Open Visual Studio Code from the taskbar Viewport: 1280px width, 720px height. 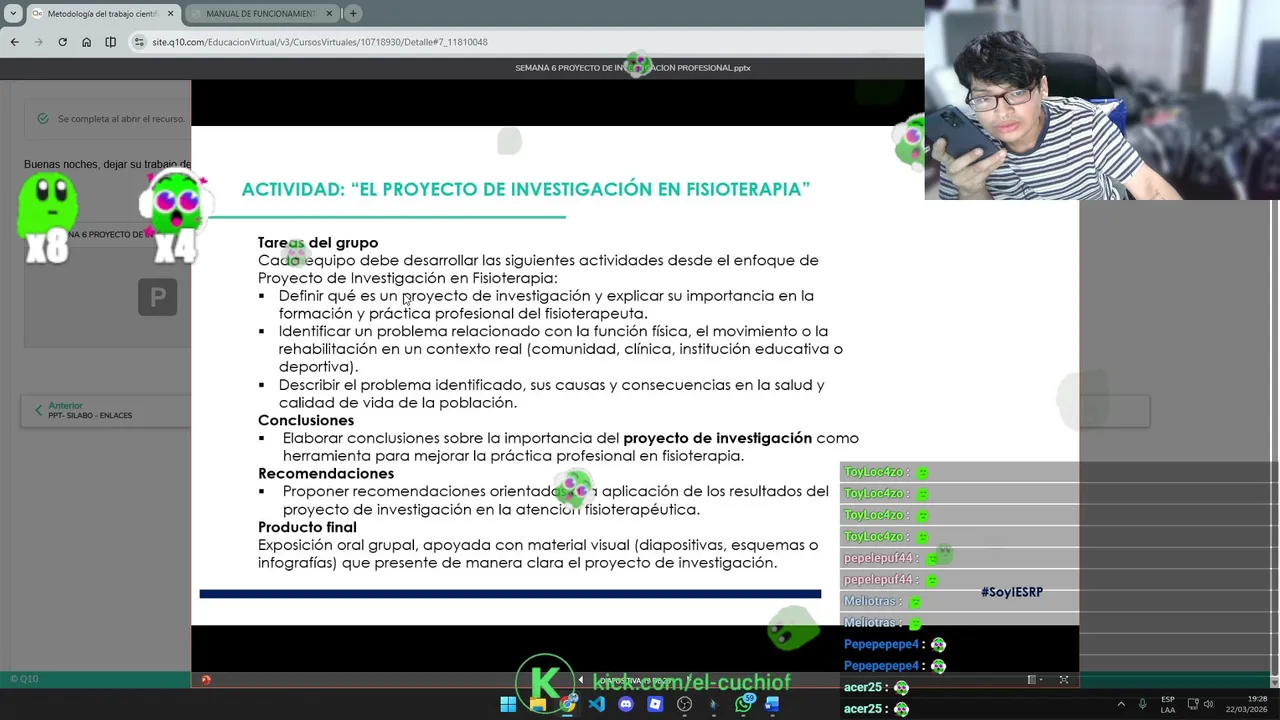coord(597,704)
